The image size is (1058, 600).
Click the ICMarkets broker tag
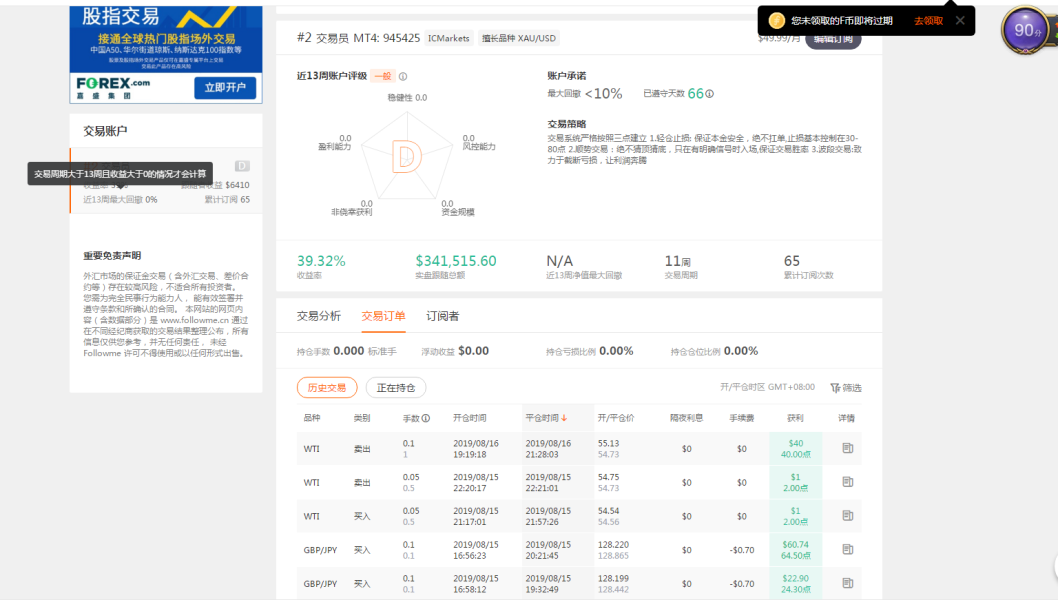[x=448, y=38]
